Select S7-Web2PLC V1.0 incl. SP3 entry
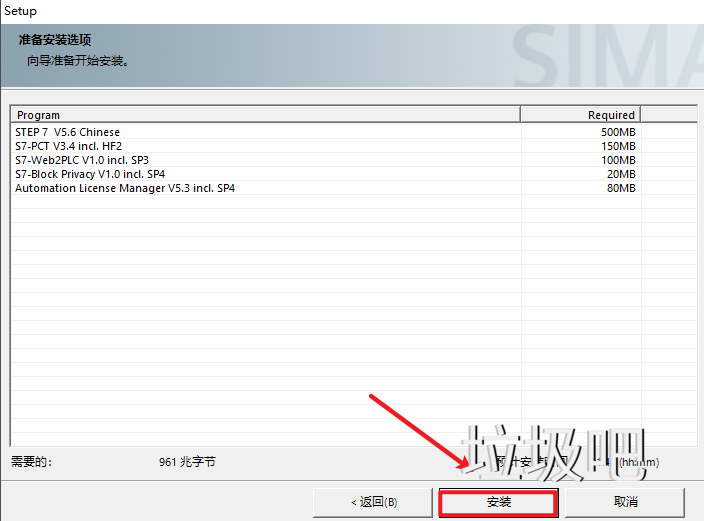The image size is (704, 521). coord(82,160)
